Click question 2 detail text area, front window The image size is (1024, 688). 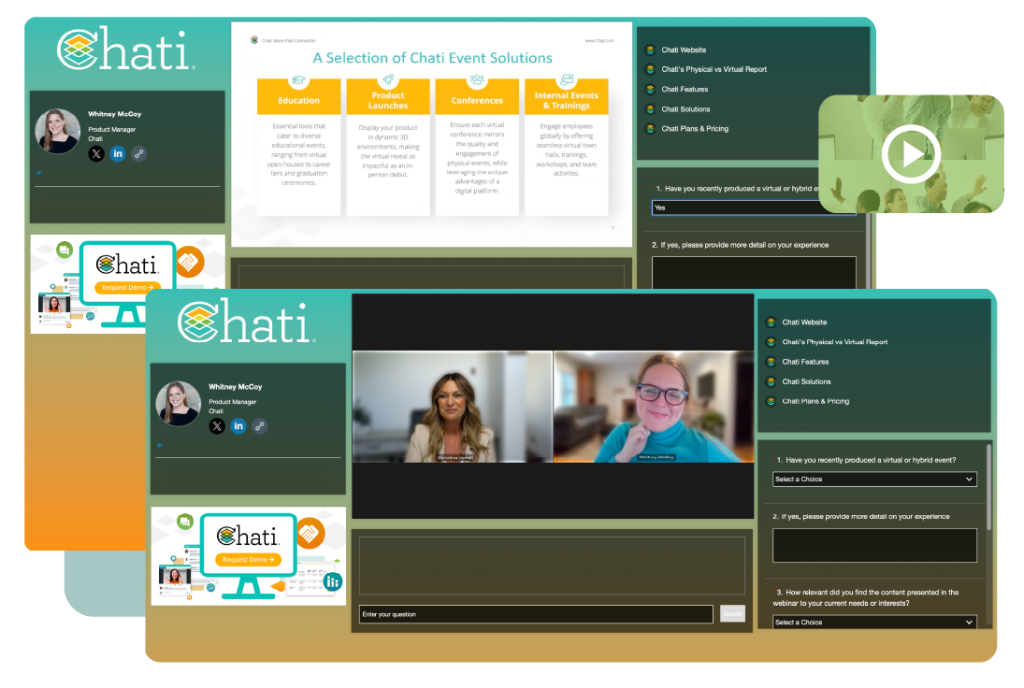pyautogui.click(x=874, y=545)
